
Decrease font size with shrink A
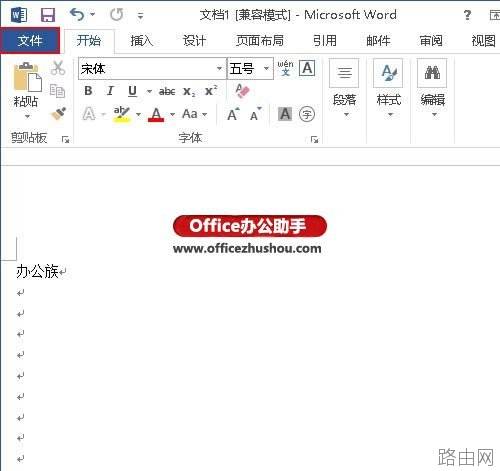[256, 114]
